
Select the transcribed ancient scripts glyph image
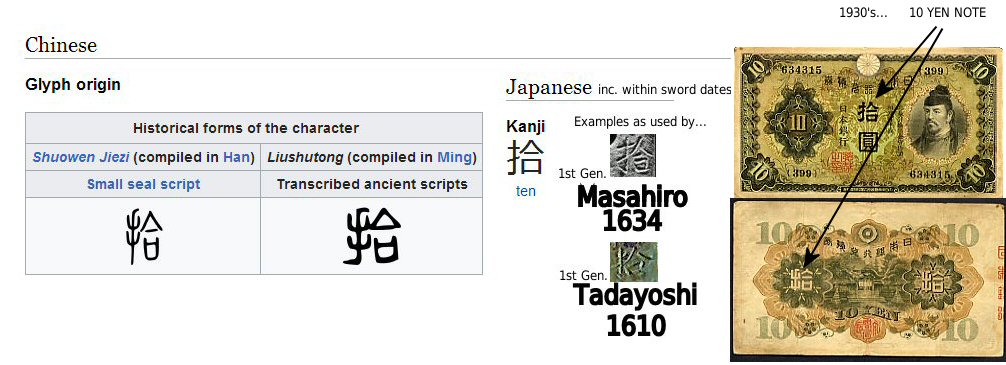point(371,236)
